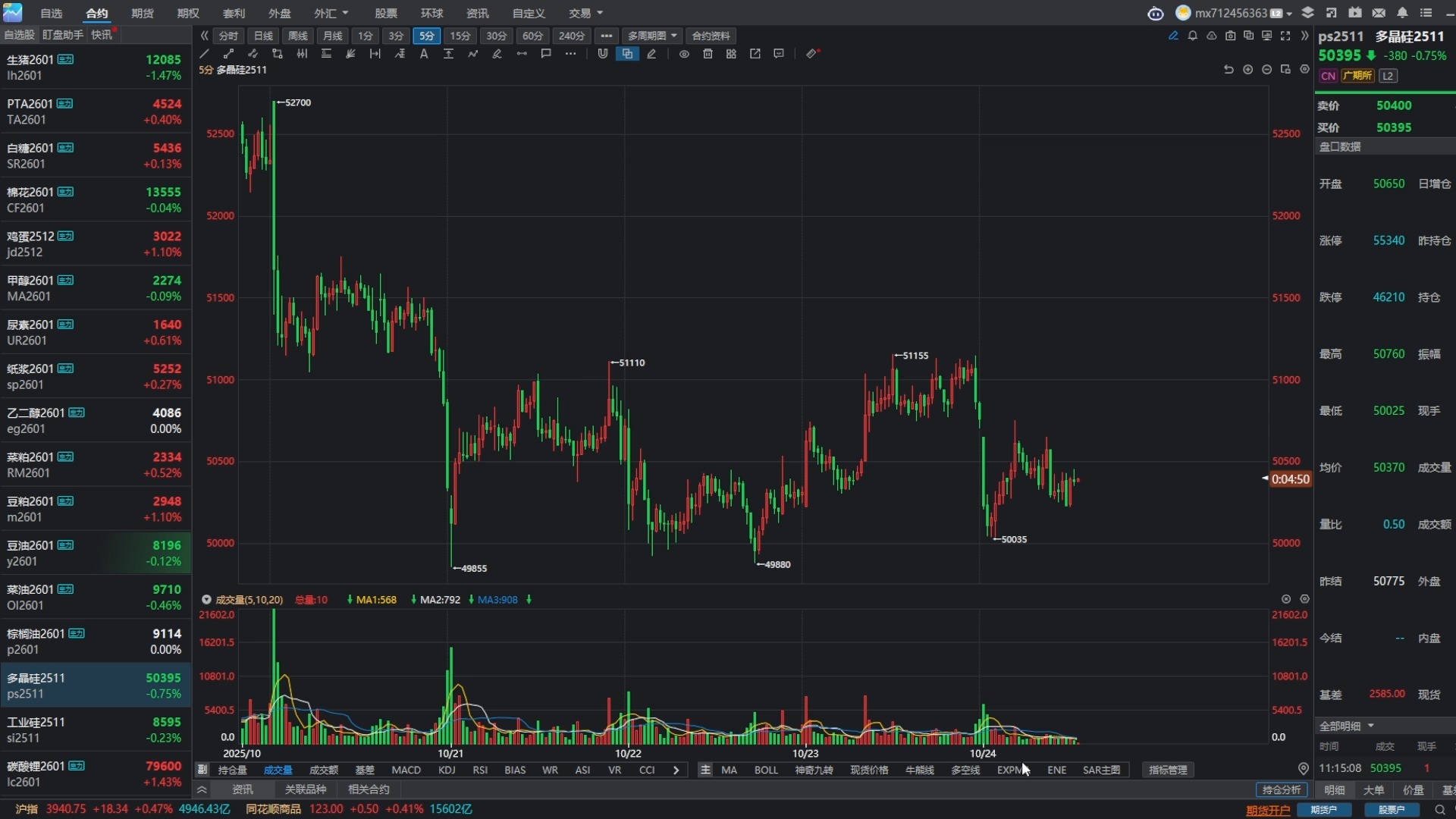Open the 期货开户 link in bottom right

(x=1266, y=810)
